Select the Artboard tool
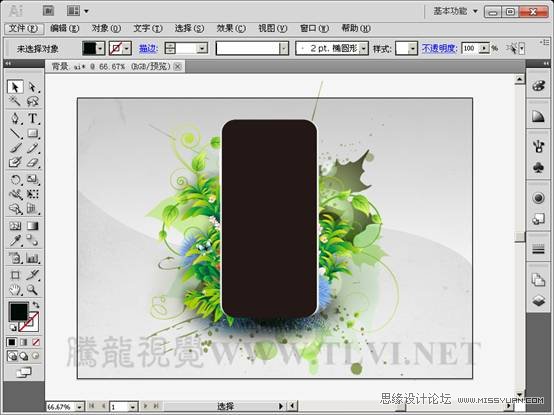This screenshot has width=554, height=415. [x=15, y=275]
